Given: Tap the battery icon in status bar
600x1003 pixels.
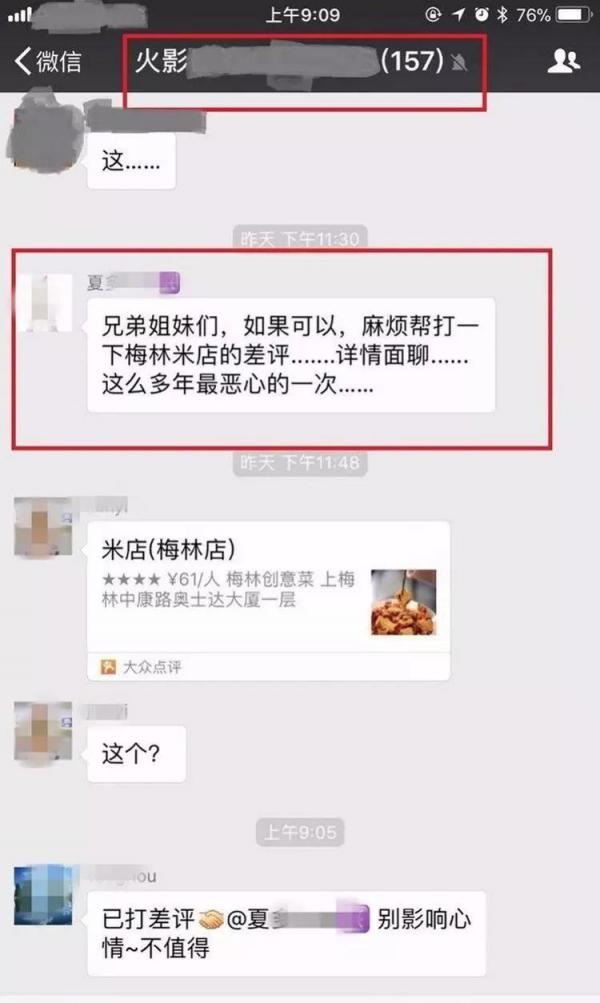Looking at the screenshot, I should 573,15.
